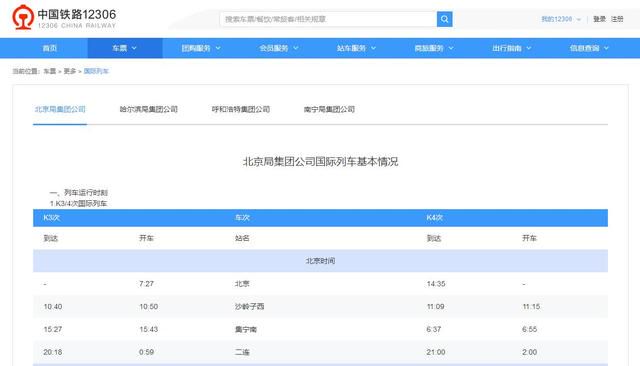Focus the ticket search input field
Screen dimensions: 640x366
[x=328, y=19]
